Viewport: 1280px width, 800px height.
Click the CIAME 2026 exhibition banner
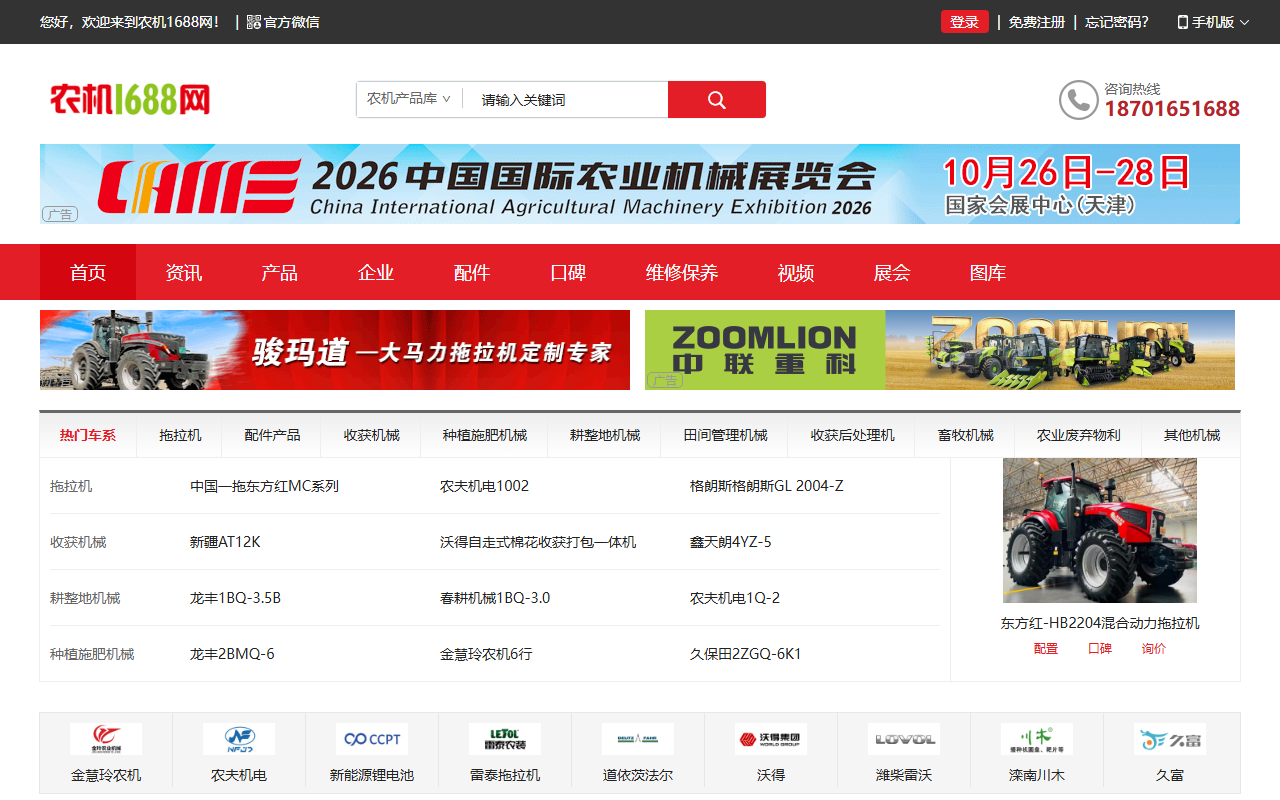tap(640, 184)
